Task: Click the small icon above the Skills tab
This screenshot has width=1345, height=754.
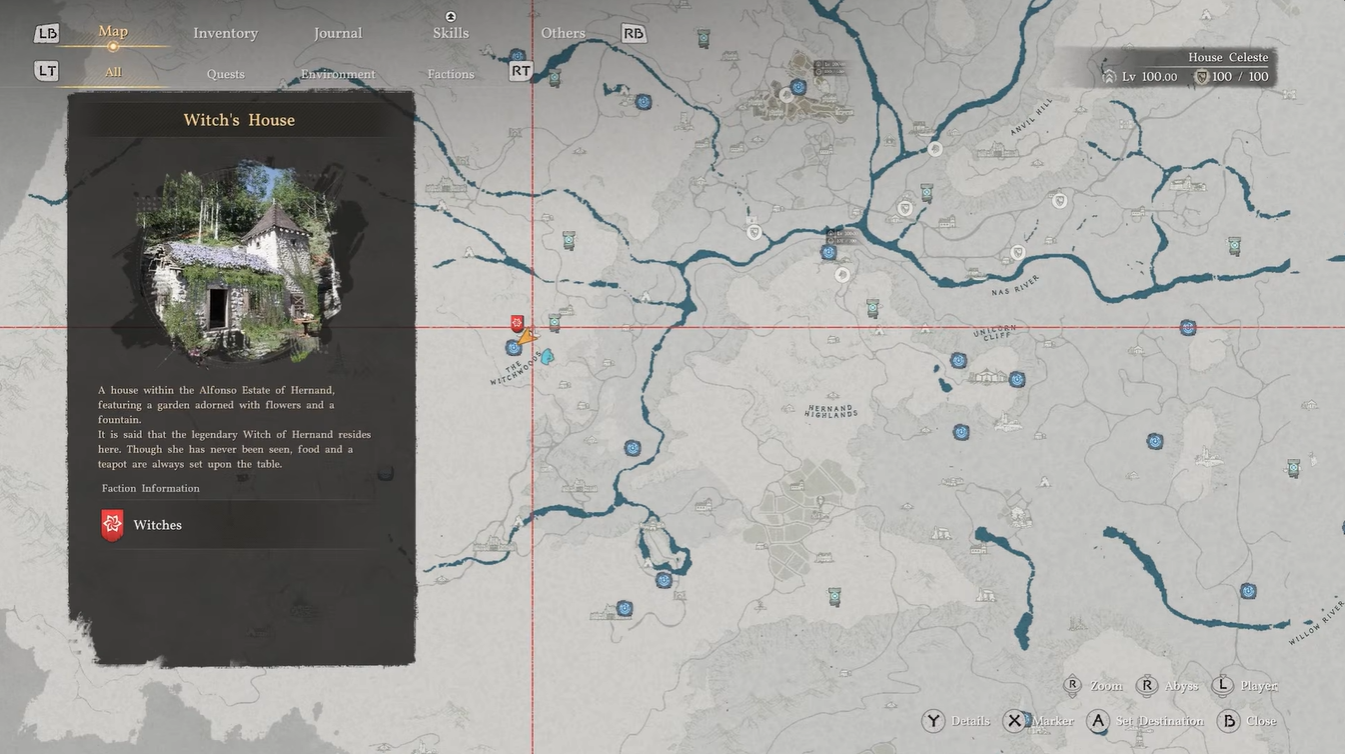Action: point(450,16)
